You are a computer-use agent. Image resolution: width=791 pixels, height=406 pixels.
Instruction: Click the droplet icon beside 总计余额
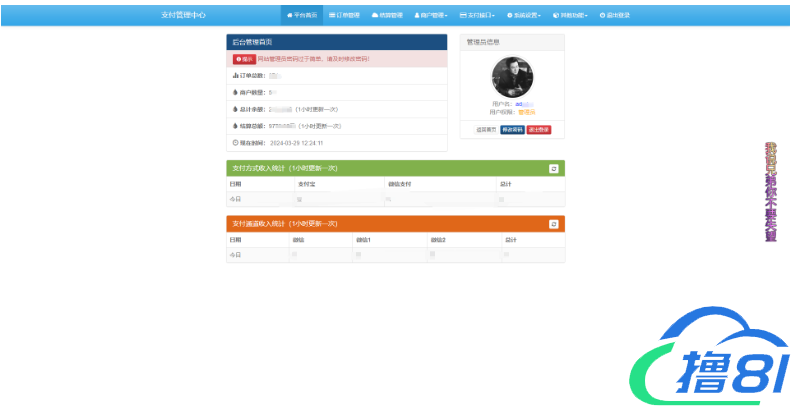pos(236,108)
